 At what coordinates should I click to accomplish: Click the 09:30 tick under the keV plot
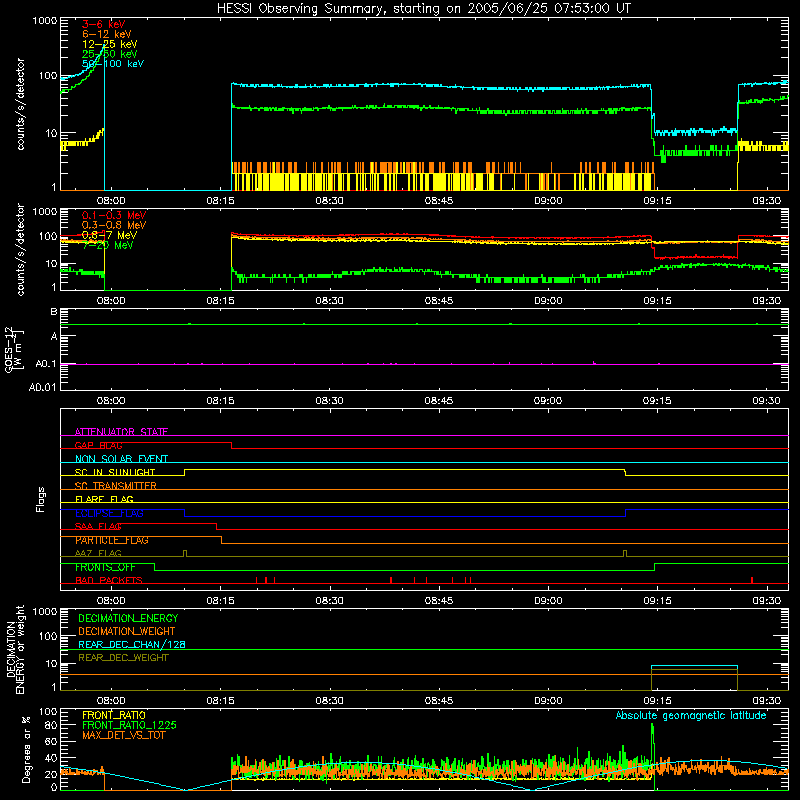coord(767,201)
